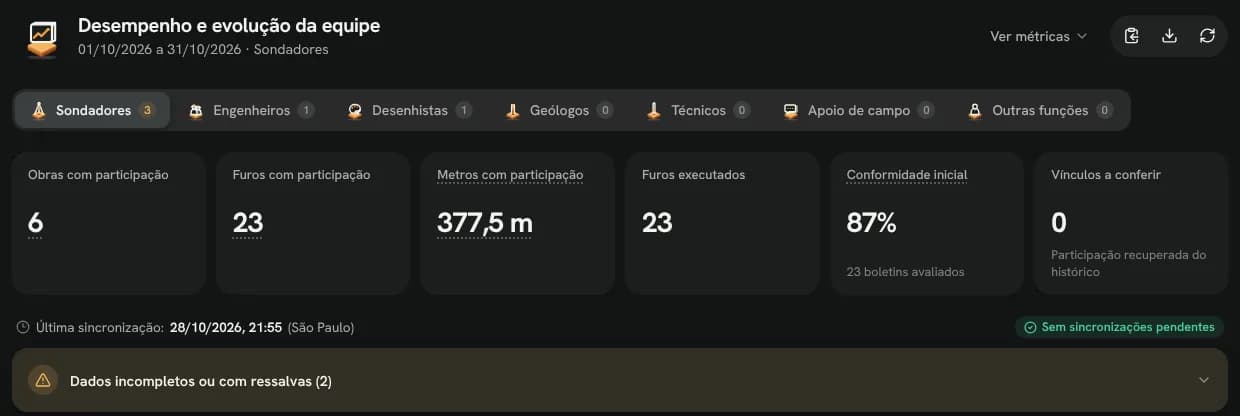
Task: Click the value 6 under Obras com participação
Action: click(35, 223)
